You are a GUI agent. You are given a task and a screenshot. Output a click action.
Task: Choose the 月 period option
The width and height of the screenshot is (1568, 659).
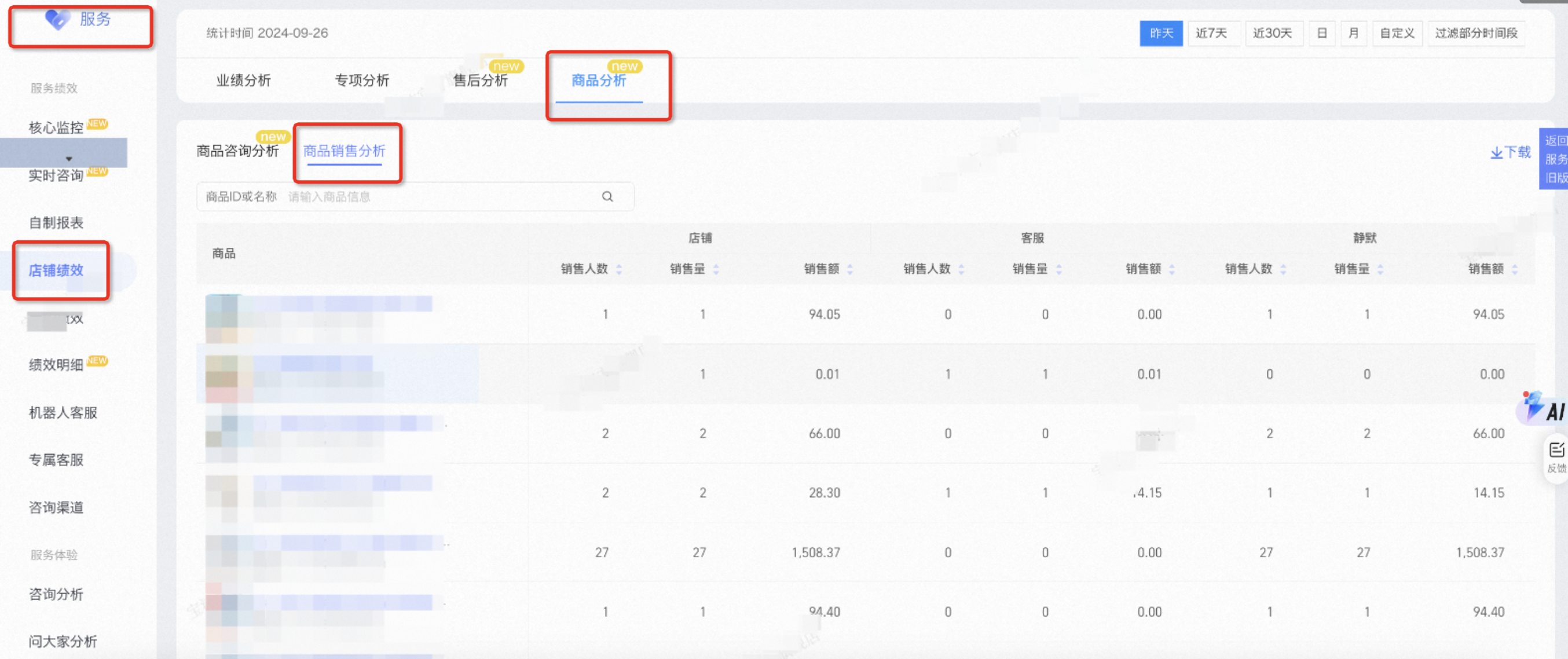click(x=1353, y=33)
